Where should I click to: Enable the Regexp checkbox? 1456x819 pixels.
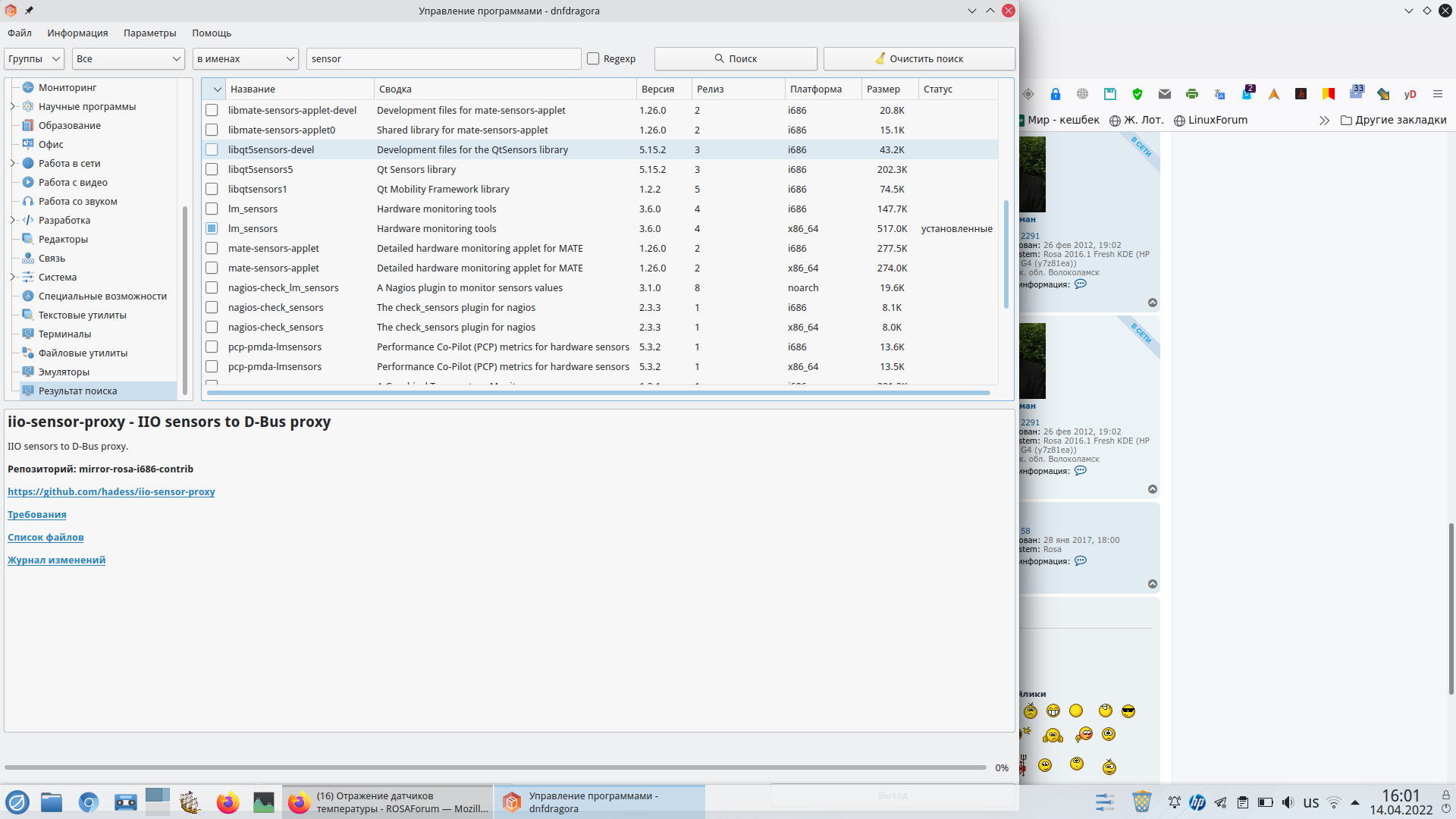(593, 58)
